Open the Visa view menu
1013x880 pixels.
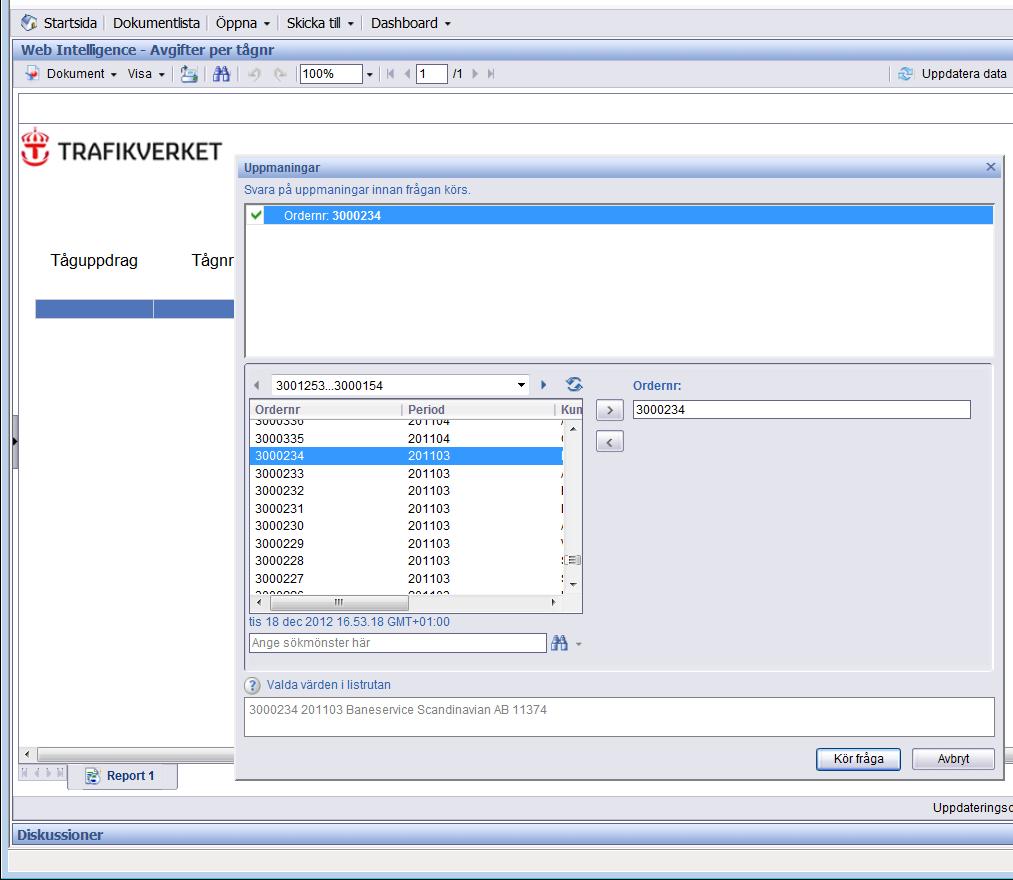[x=146, y=74]
